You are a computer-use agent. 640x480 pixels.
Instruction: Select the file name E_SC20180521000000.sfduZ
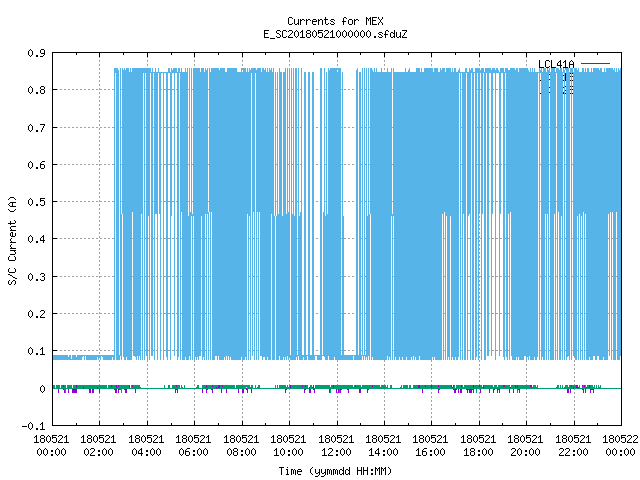[x=335, y=34]
